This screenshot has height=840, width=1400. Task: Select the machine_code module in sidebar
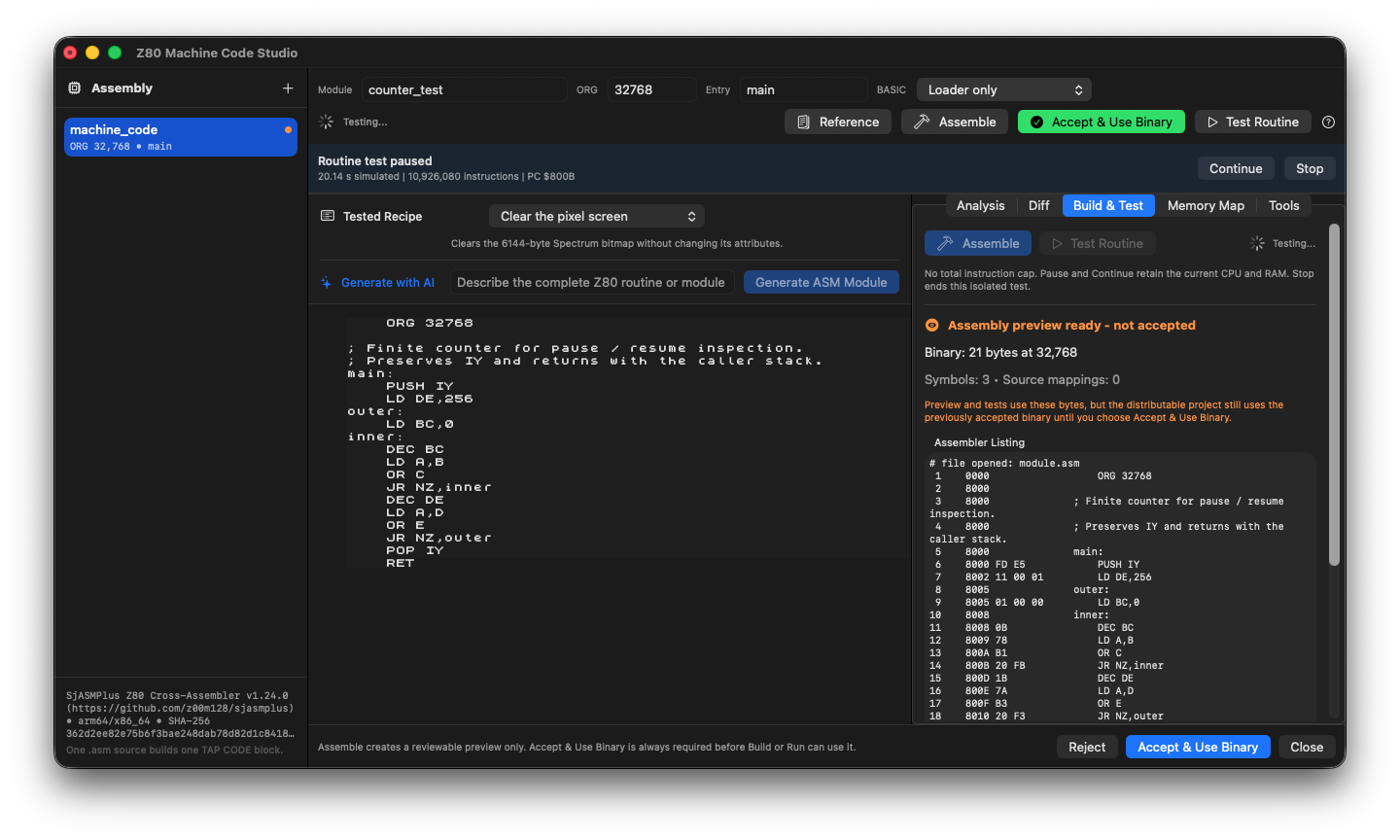coord(181,137)
